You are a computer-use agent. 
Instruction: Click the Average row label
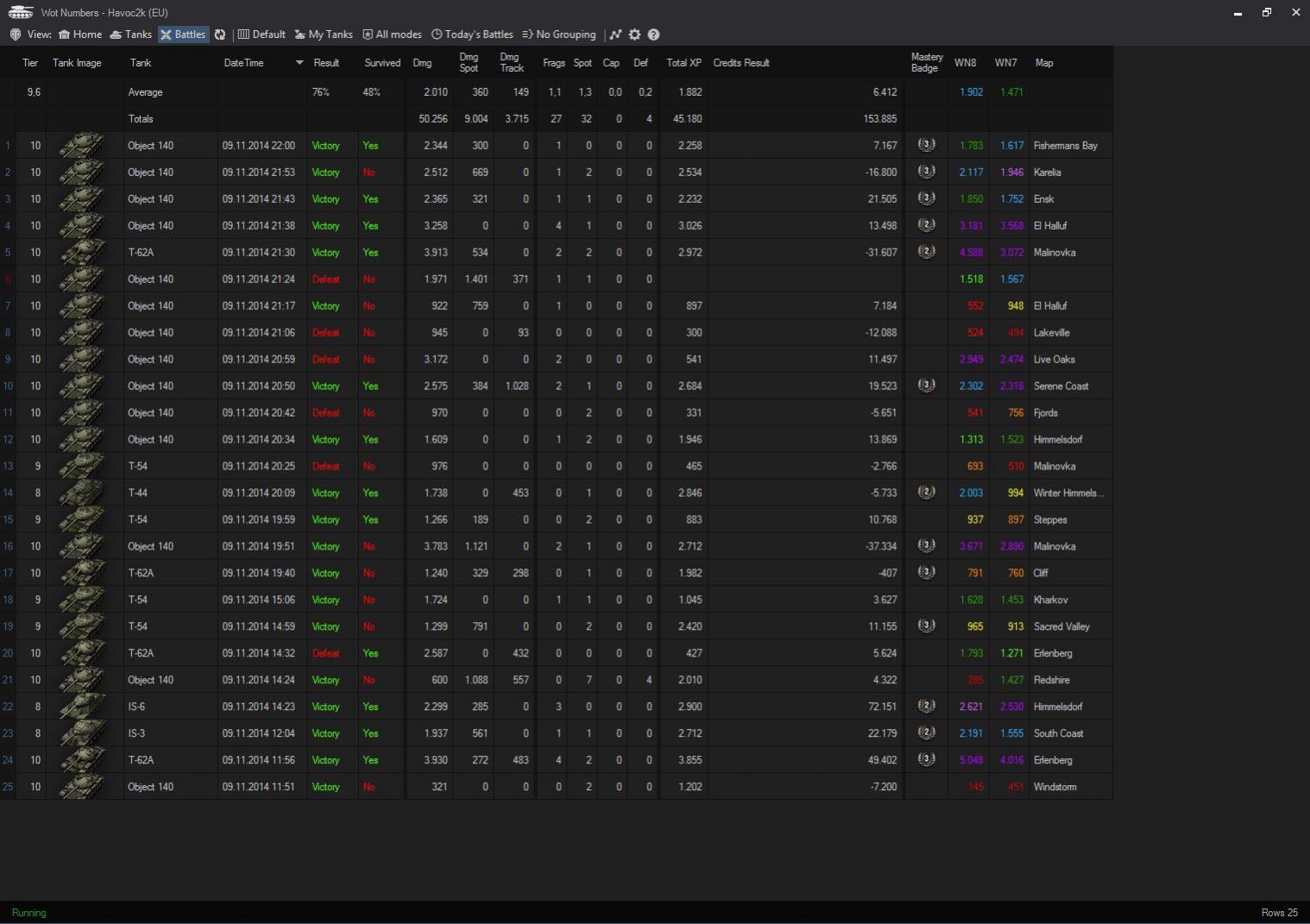click(145, 91)
